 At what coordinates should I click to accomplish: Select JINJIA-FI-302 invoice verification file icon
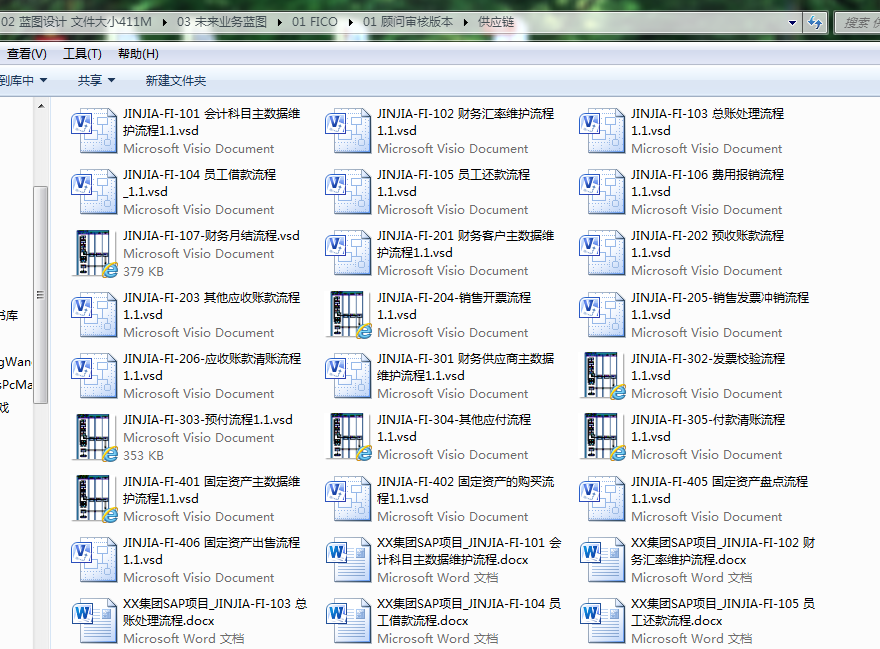[x=602, y=376]
